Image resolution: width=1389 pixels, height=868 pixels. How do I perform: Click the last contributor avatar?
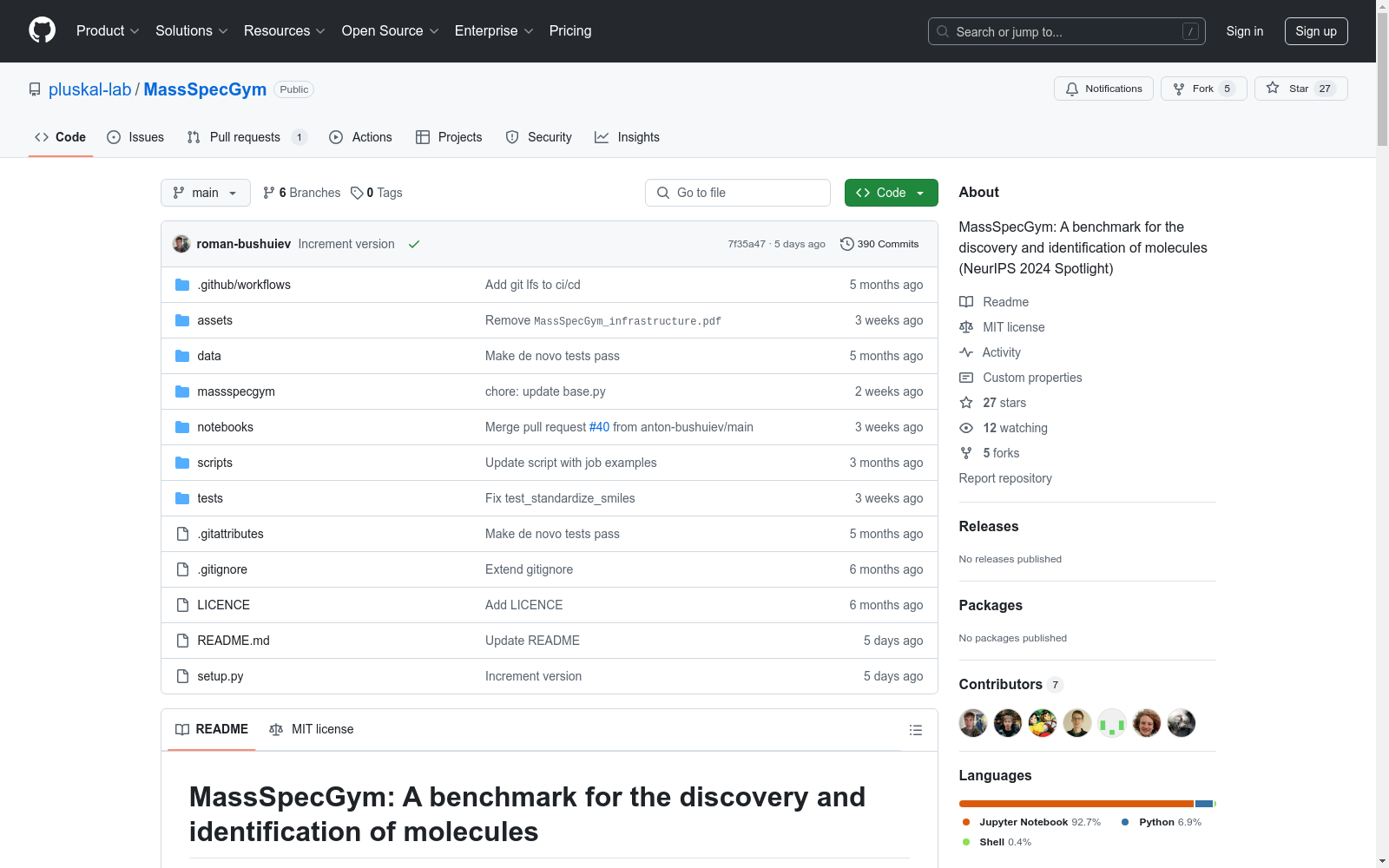(x=1182, y=723)
